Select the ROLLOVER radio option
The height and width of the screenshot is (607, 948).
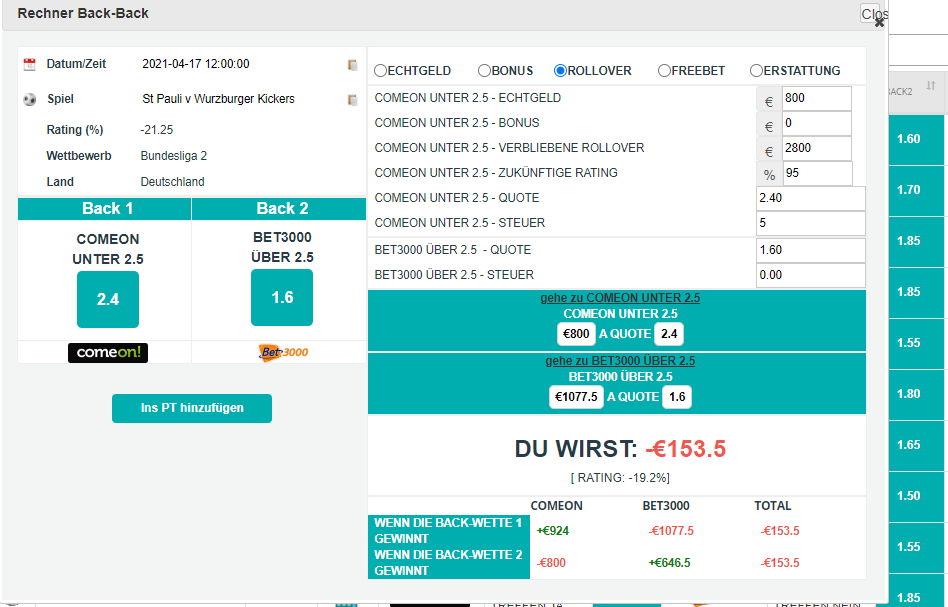[x=560, y=71]
